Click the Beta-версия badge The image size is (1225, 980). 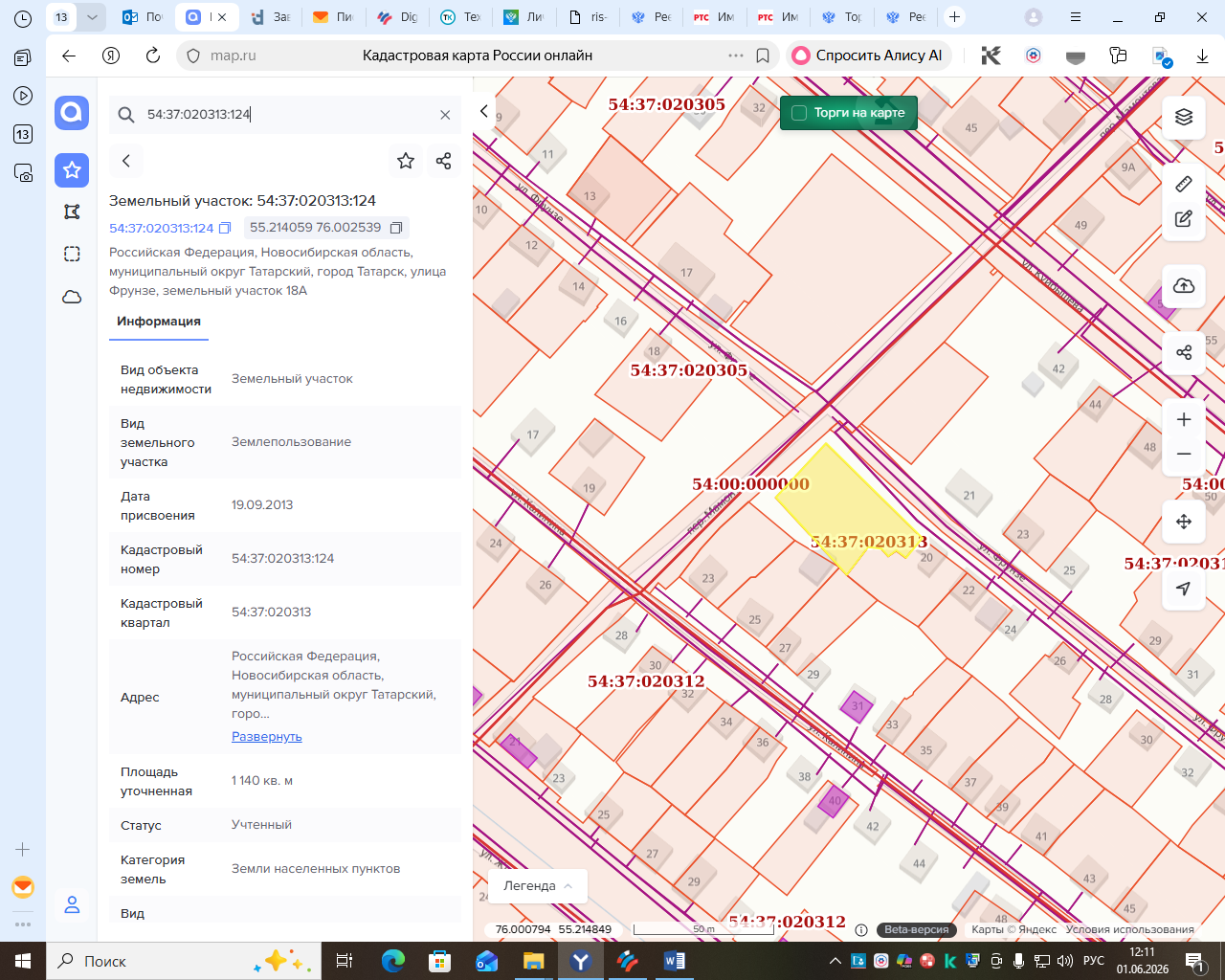tap(917, 929)
